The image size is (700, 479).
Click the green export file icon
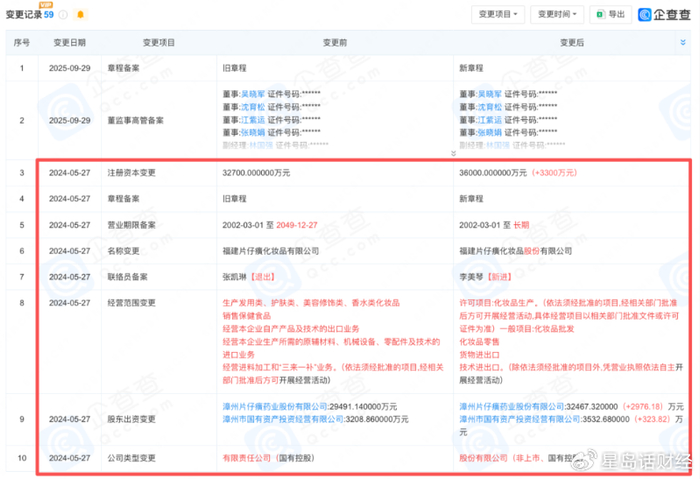coord(600,15)
